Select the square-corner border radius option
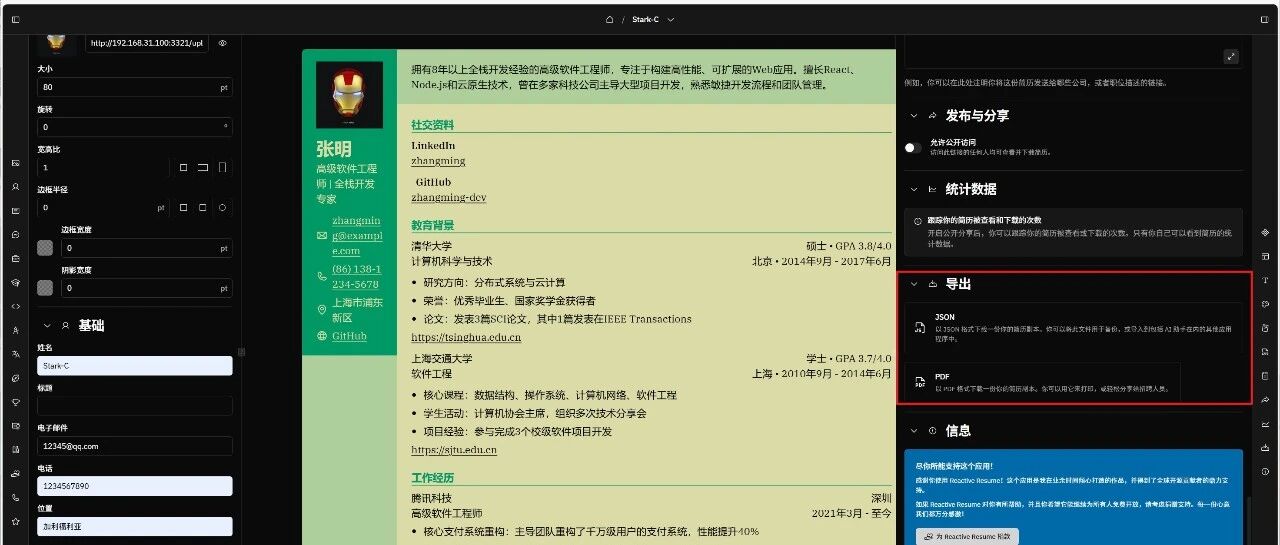This screenshot has width=1280, height=545. point(184,208)
